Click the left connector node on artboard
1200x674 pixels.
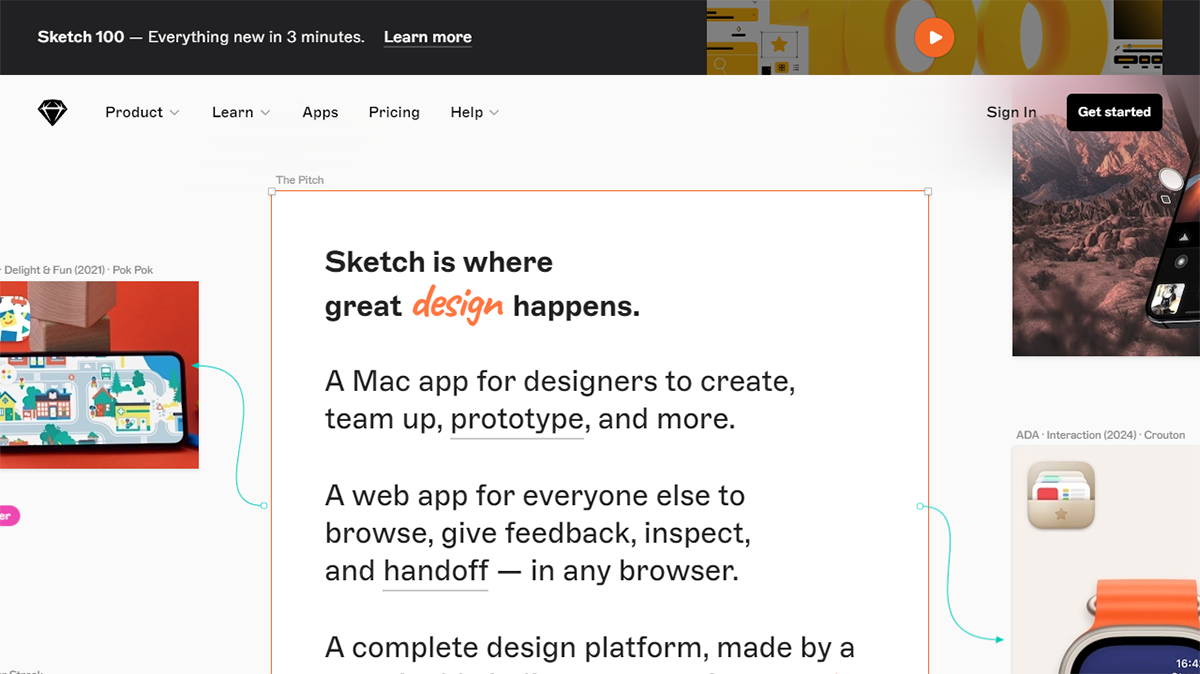(264, 505)
